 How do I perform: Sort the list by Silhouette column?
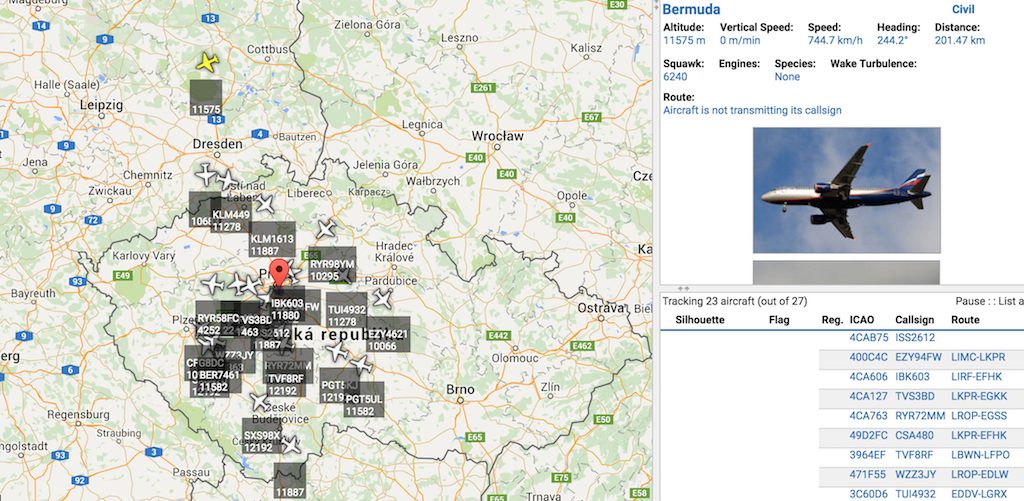[x=699, y=320]
